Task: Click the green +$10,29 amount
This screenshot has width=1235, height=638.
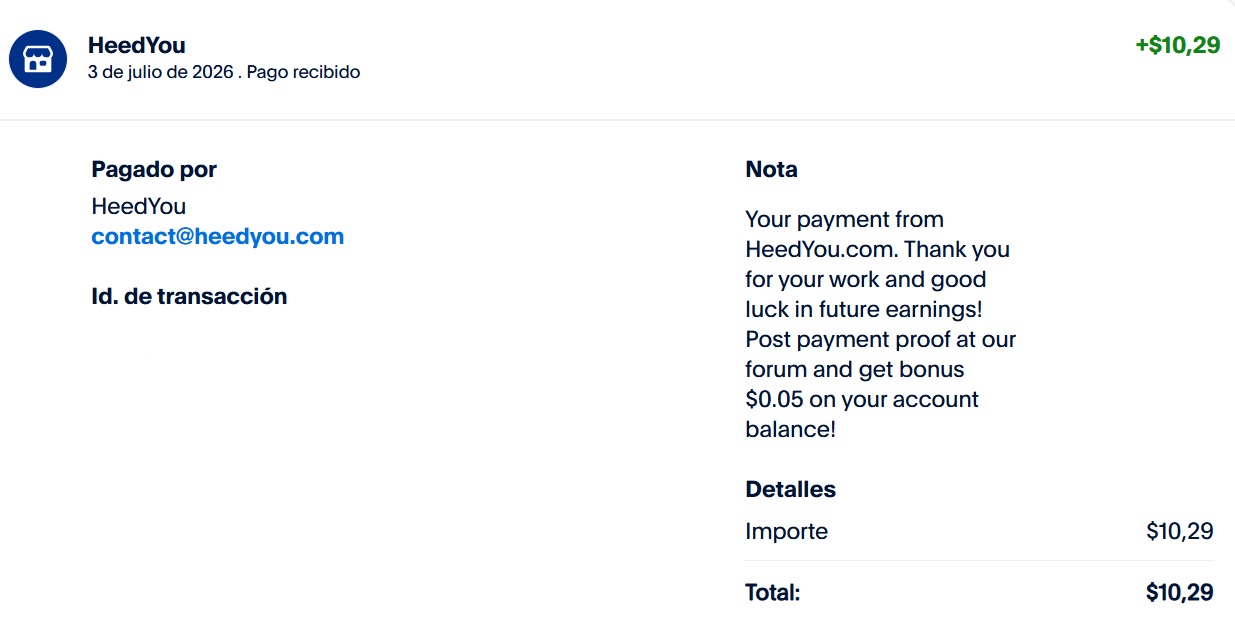Action: coord(1178,45)
